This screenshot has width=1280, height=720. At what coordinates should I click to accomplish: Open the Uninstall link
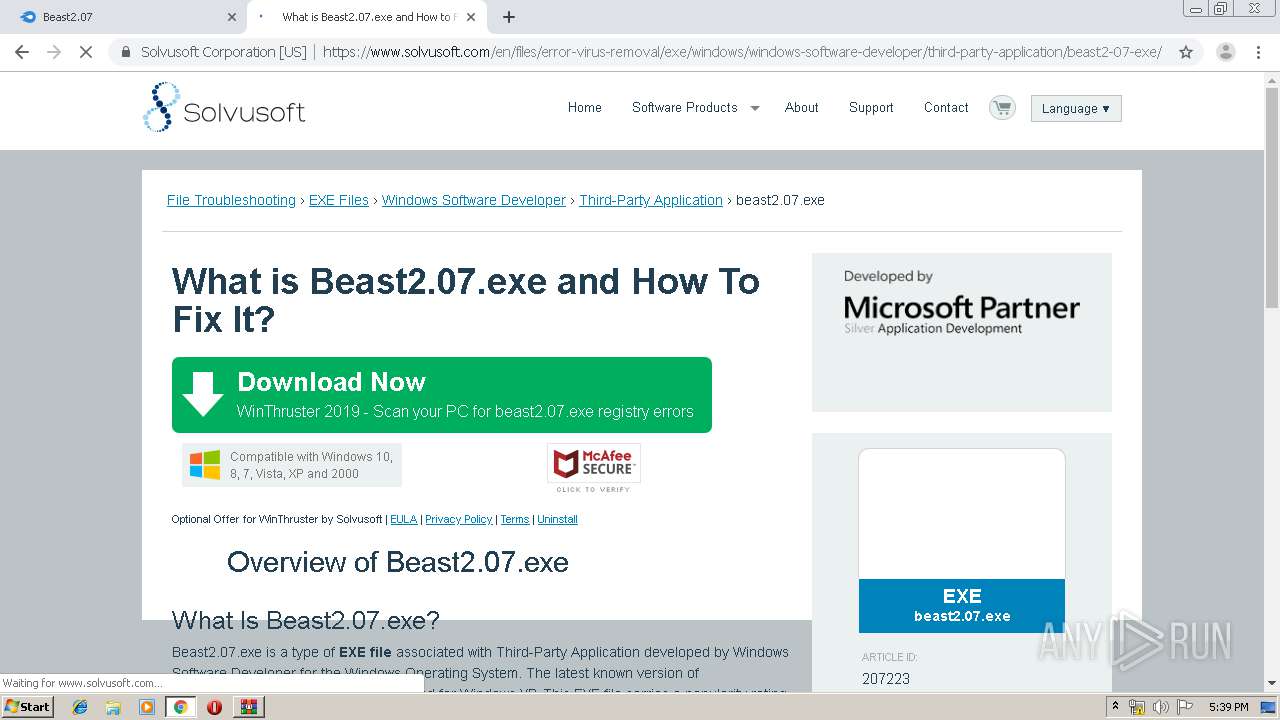tap(557, 519)
